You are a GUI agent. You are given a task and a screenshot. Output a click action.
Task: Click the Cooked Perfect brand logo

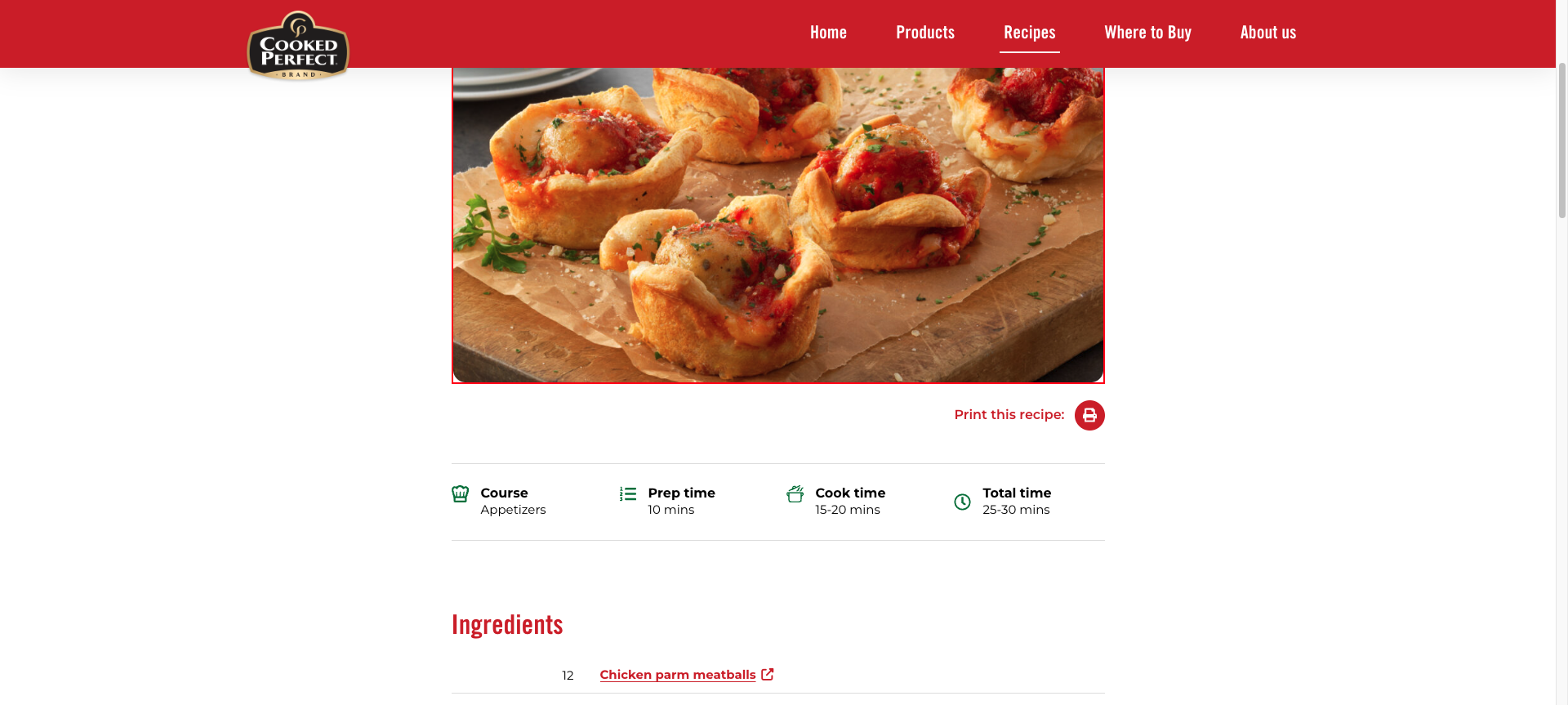click(x=298, y=46)
